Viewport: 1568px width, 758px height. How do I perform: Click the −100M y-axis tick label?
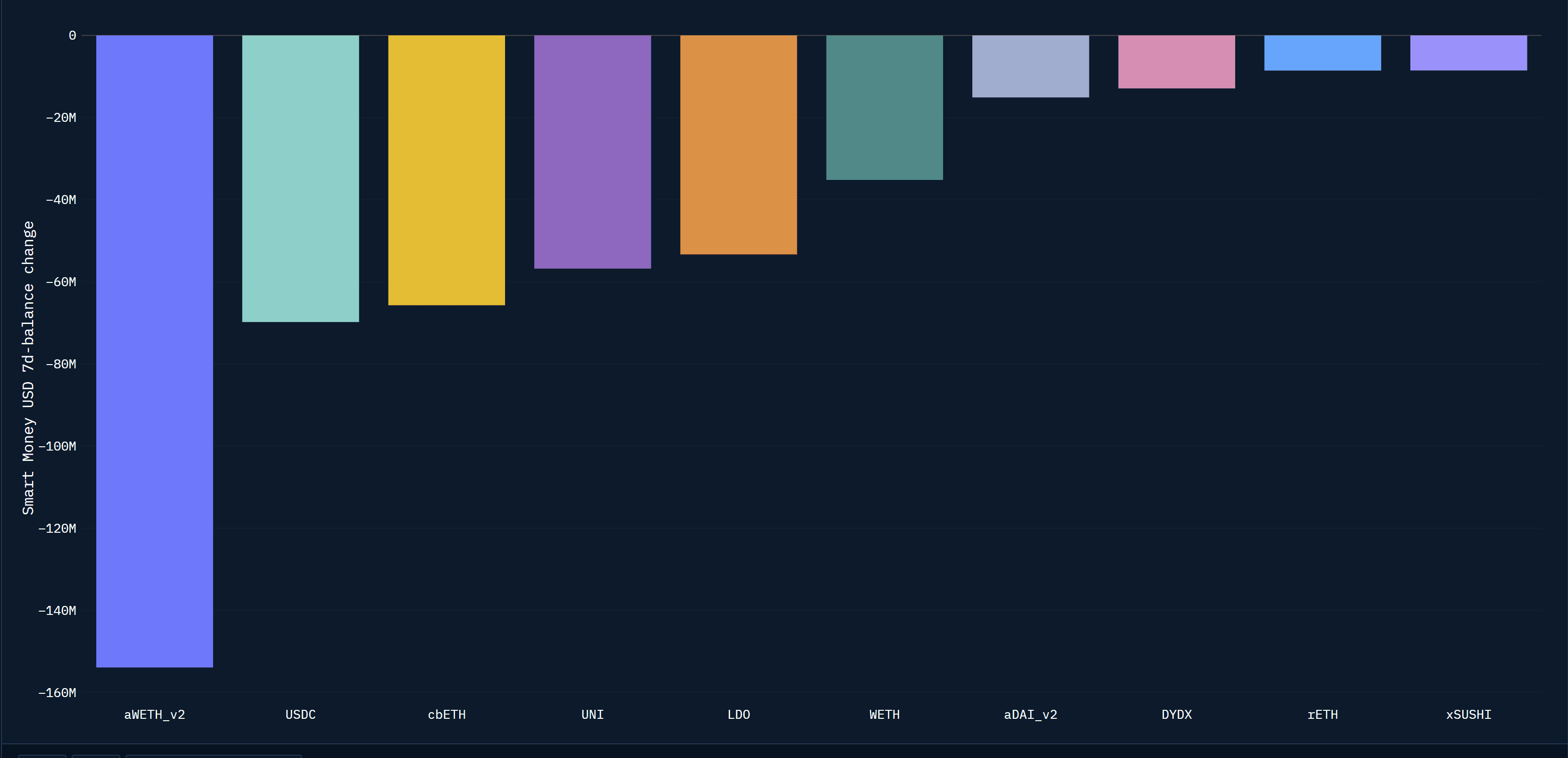(57, 446)
